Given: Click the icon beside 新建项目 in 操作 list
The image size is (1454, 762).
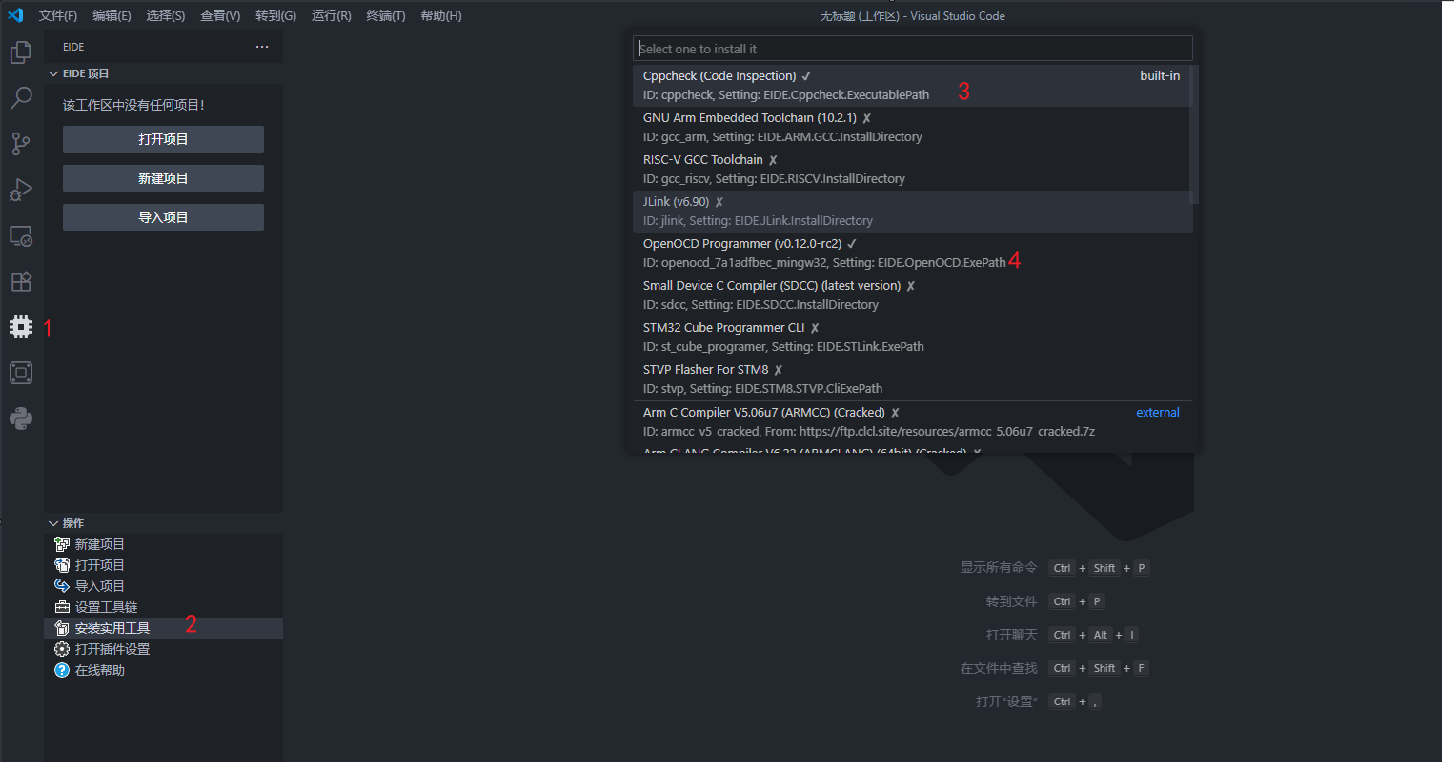Looking at the screenshot, I should point(62,544).
